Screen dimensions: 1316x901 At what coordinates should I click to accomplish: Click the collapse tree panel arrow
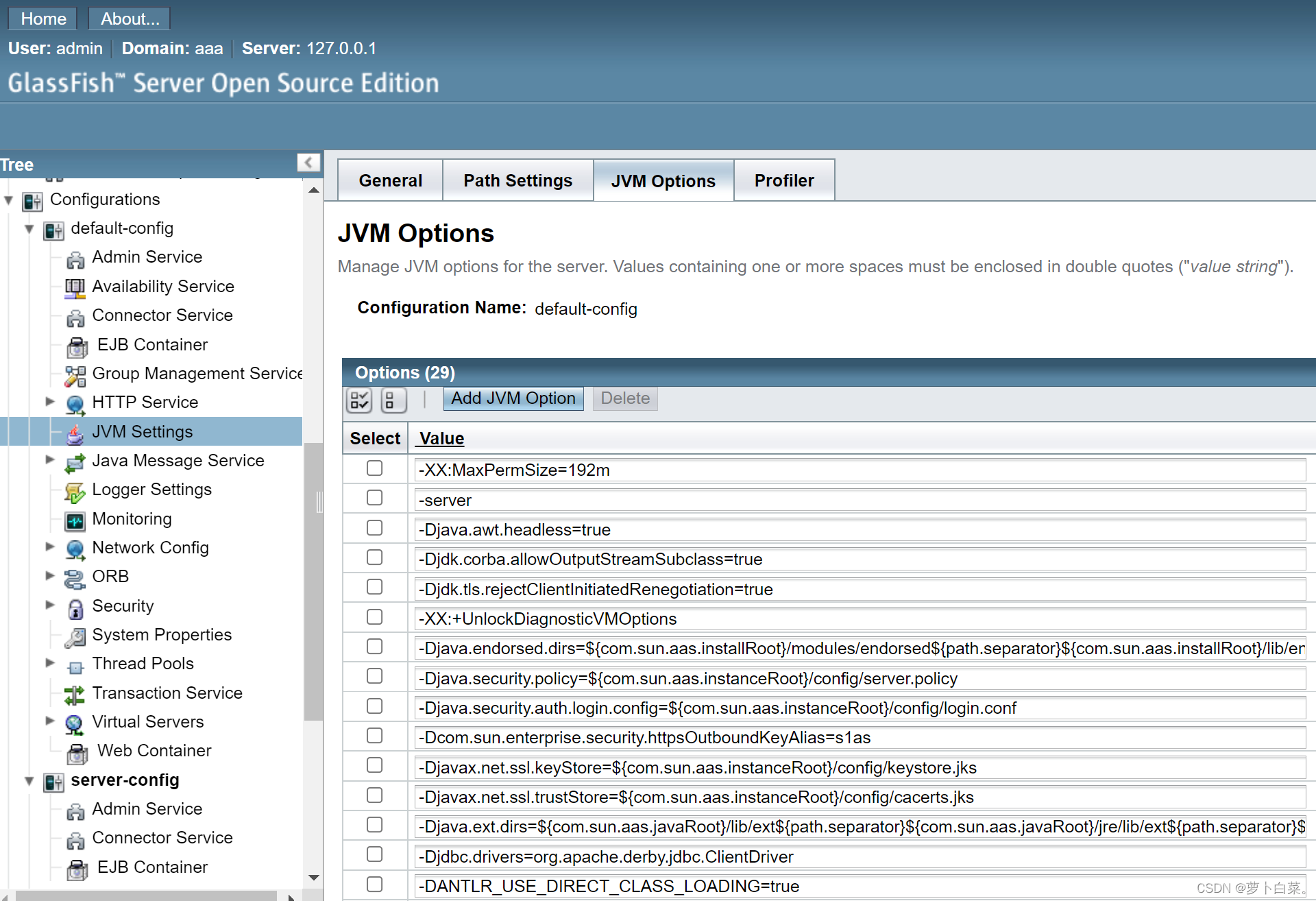tap(309, 164)
